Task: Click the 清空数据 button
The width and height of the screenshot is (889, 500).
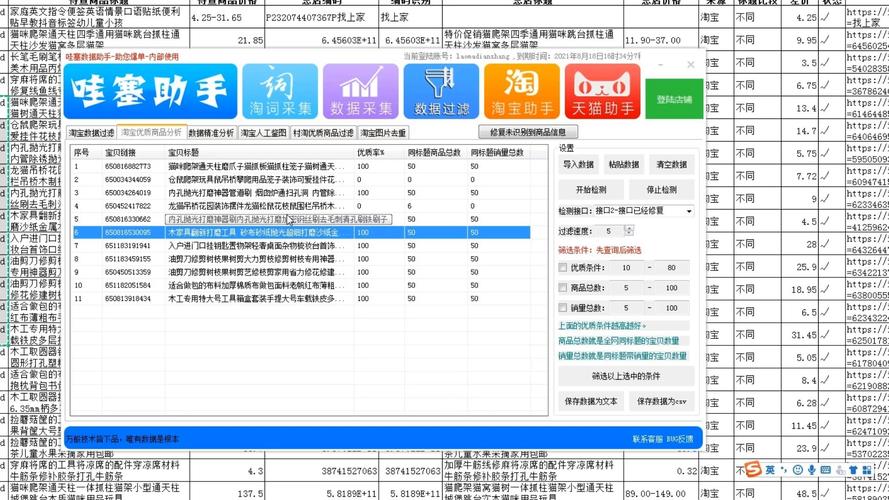Action: 672,164
